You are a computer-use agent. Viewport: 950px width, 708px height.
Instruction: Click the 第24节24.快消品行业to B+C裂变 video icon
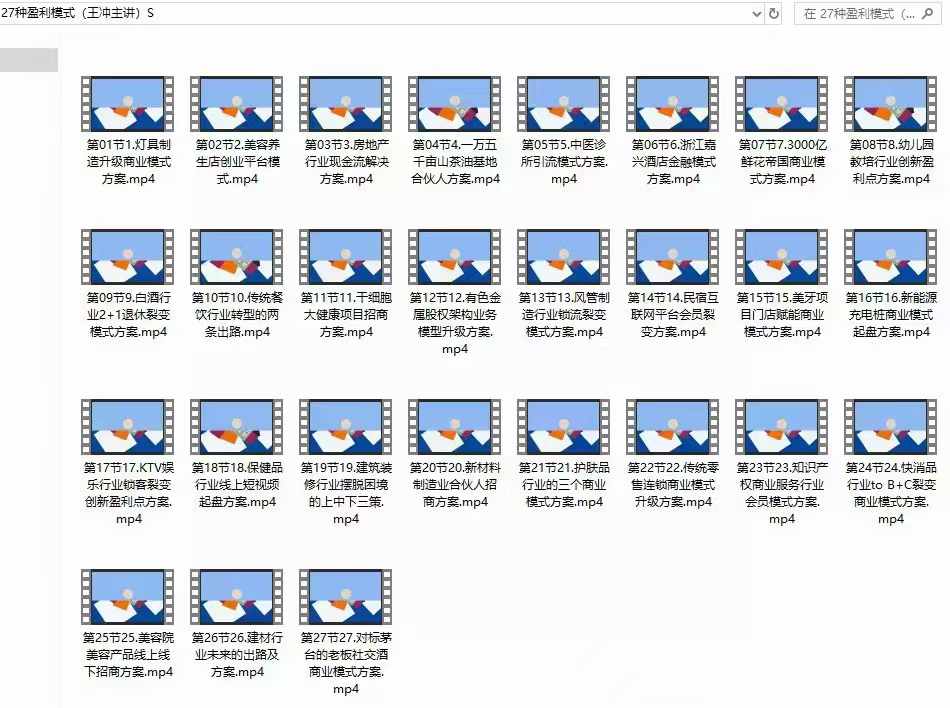point(891,427)
